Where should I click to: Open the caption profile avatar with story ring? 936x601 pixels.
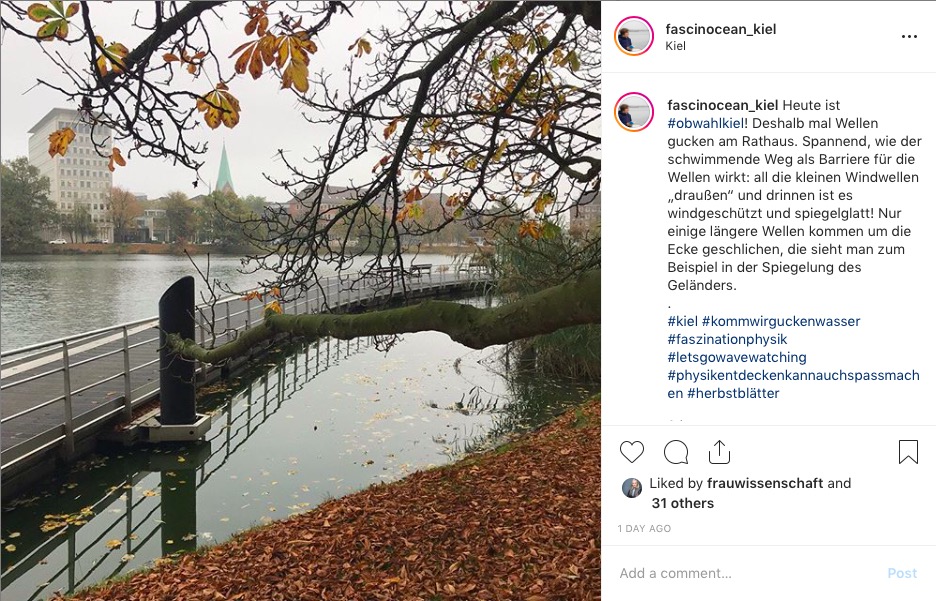point(633,112)
